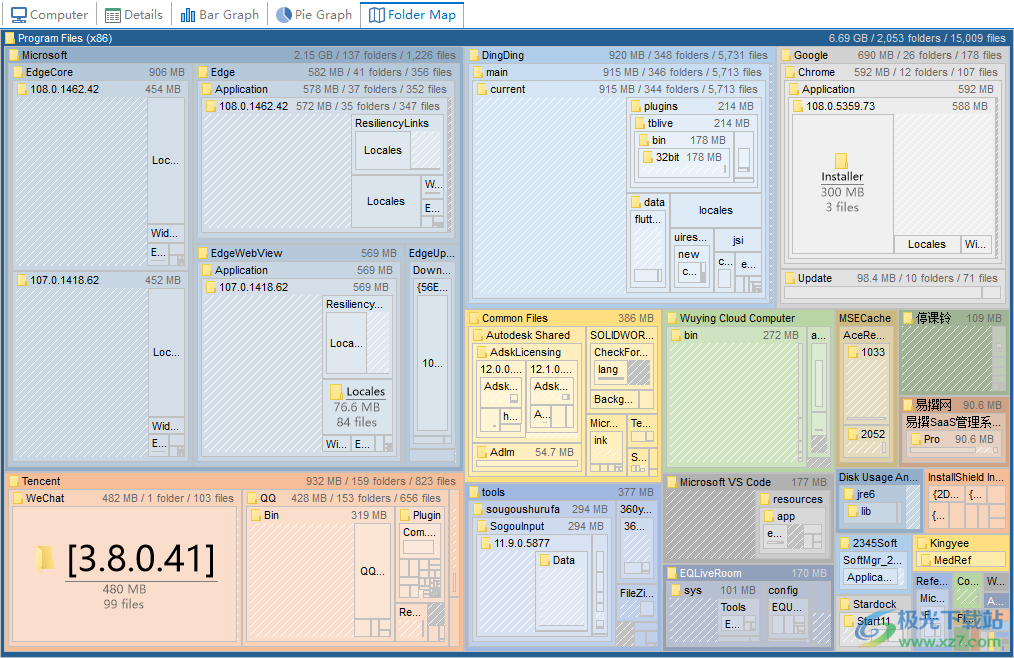Click the EdgeWebView folder icon
Viewport: 1014px width, 658px height.
203,254
